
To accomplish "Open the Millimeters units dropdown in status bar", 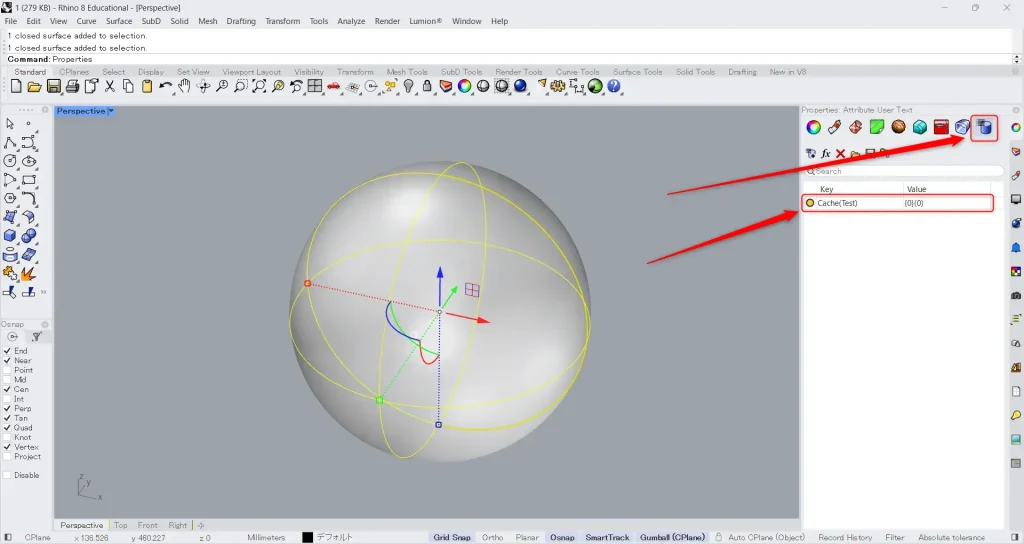I will 266,537.
